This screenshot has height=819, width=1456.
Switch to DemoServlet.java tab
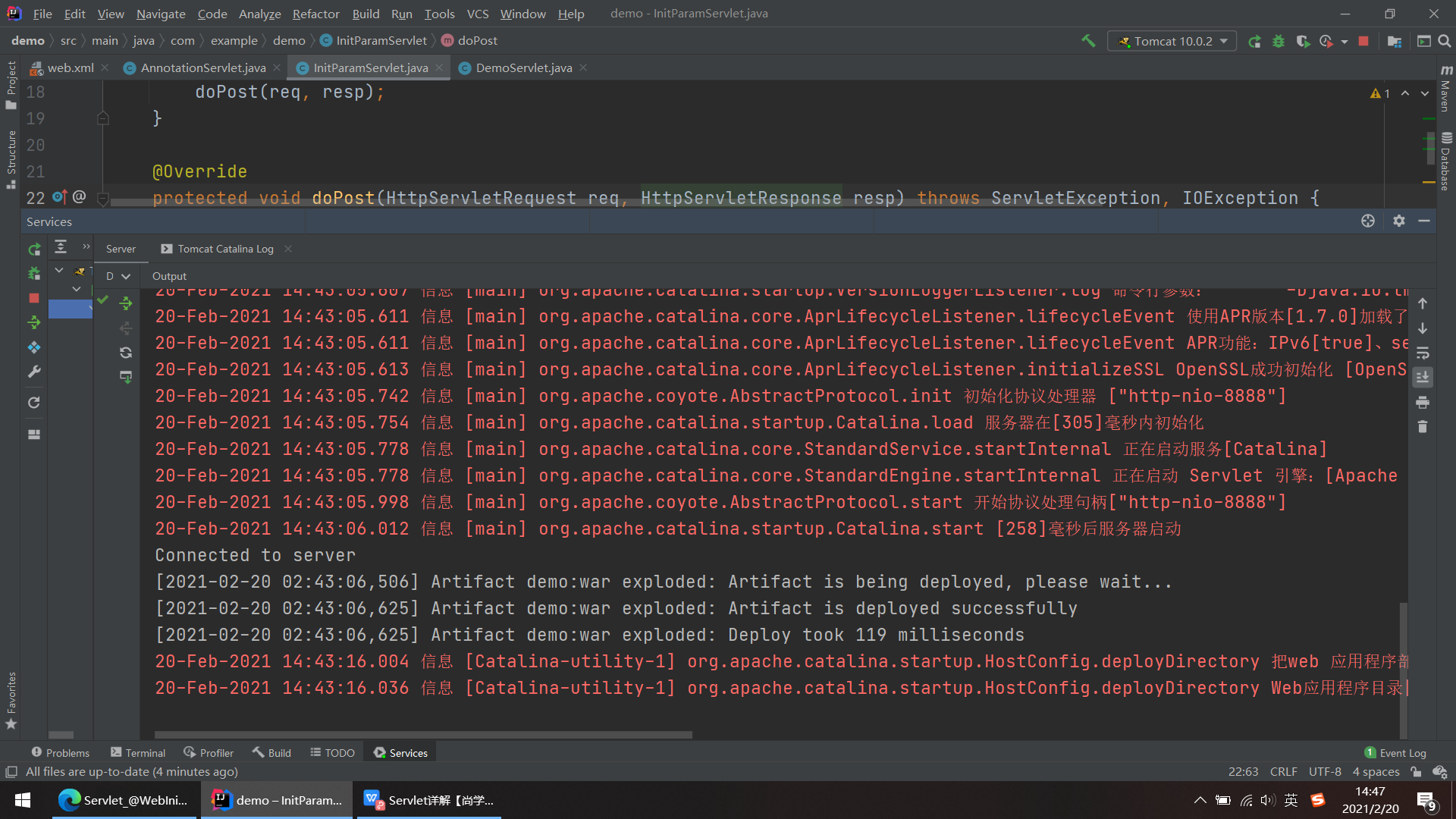[523, 68]
